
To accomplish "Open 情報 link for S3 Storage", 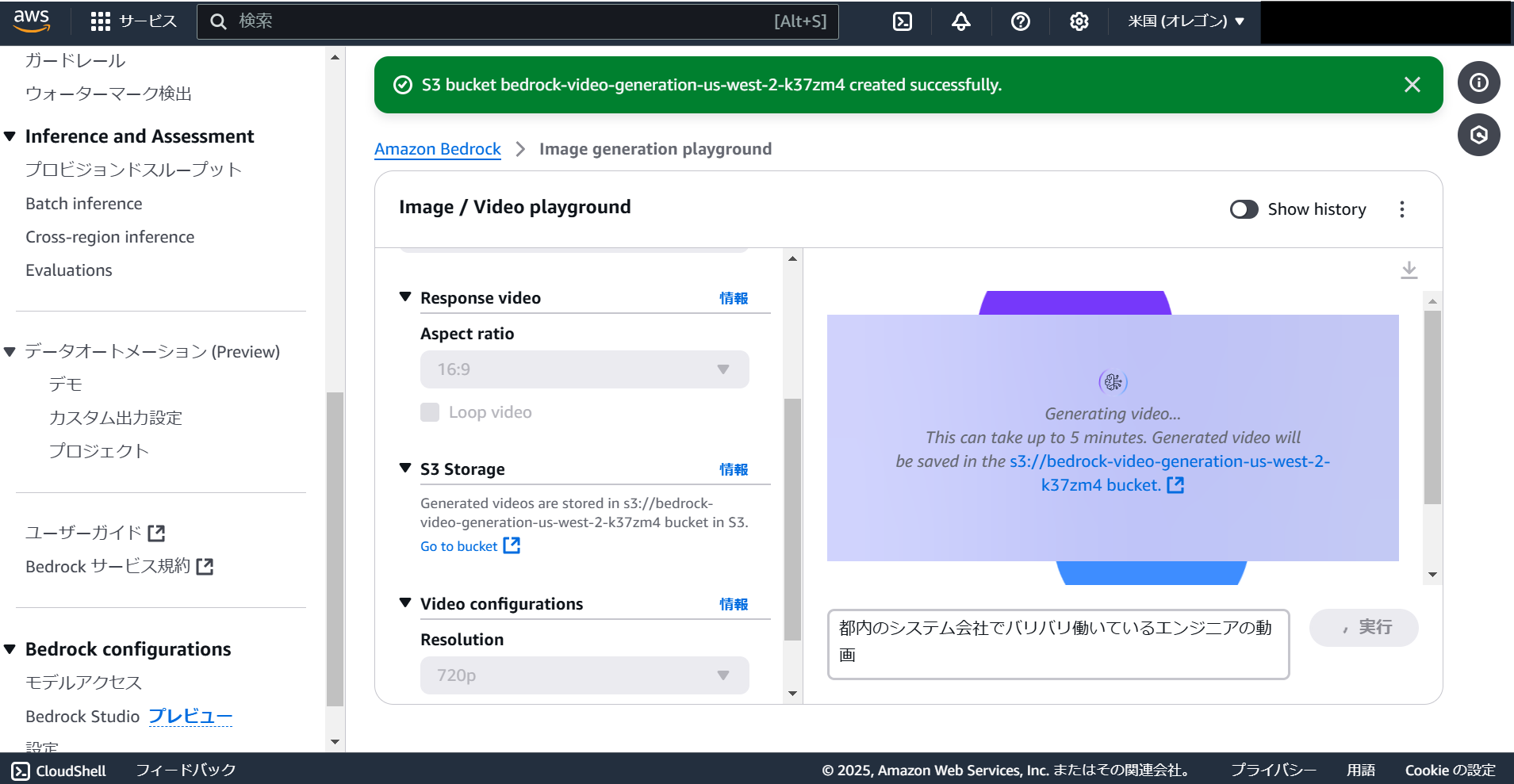I will click(734, 469).
